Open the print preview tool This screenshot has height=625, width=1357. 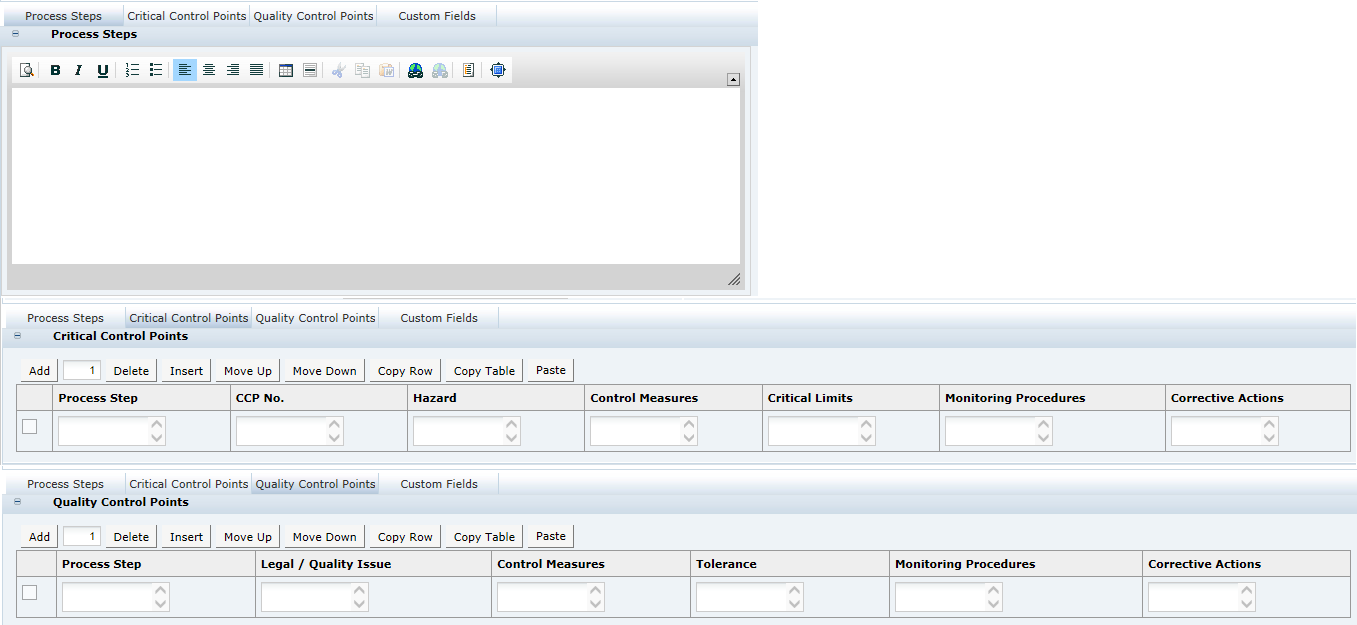pyautogui.click(x=26, y=70)
